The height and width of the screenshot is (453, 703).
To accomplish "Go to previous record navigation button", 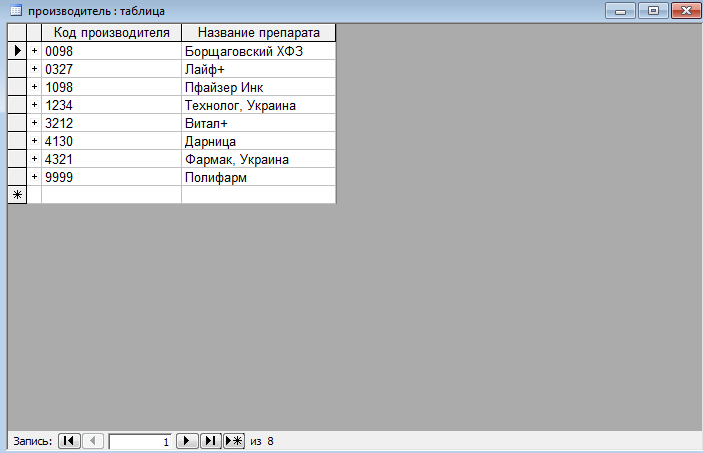I will tap(93, 441).
